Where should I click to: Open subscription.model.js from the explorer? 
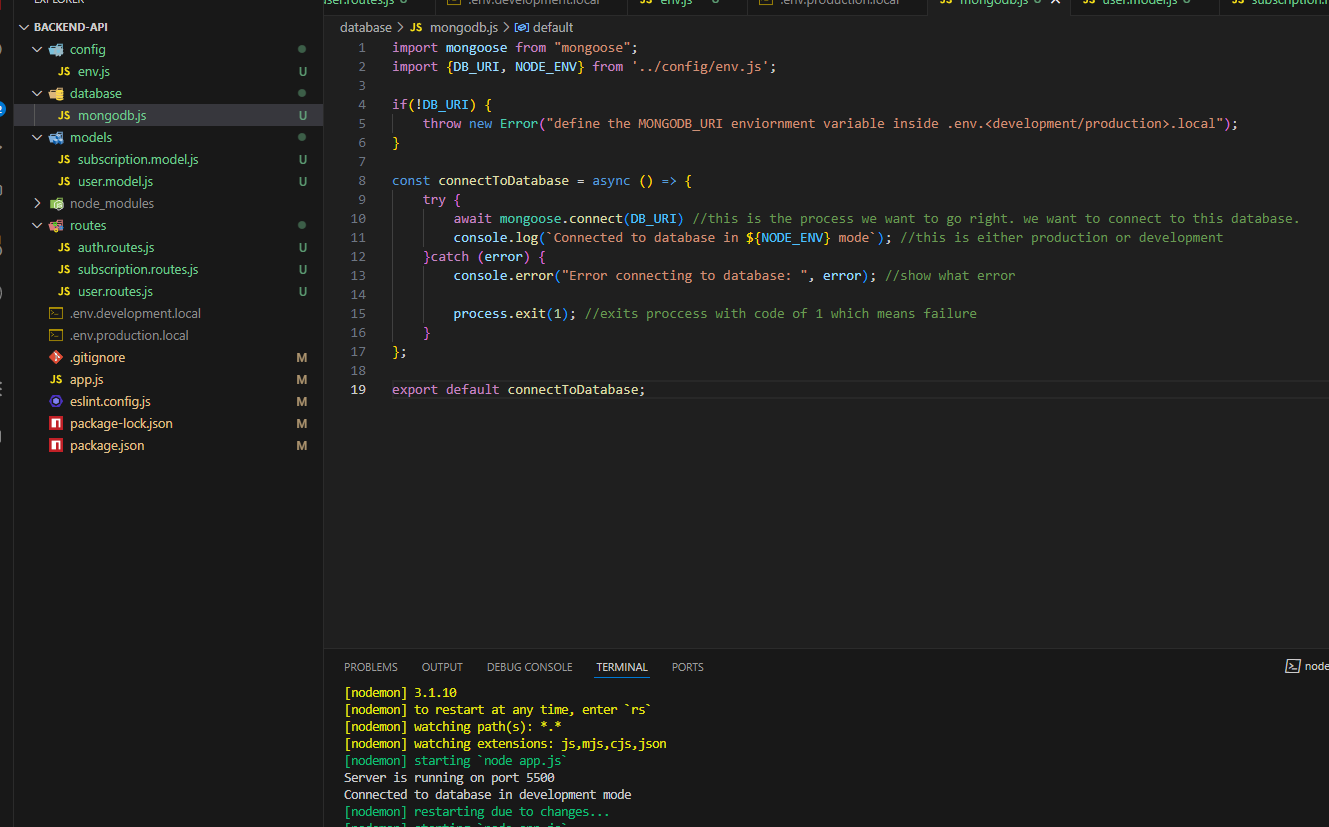click(138, 159)
